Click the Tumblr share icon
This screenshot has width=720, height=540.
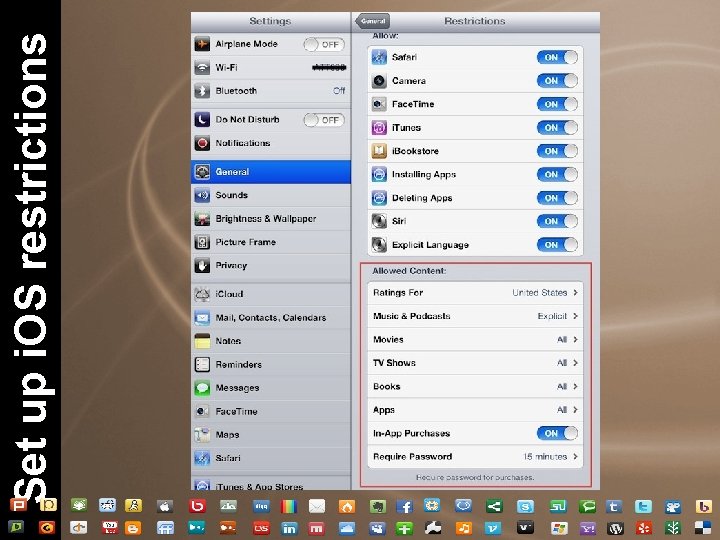pos(613,506)
